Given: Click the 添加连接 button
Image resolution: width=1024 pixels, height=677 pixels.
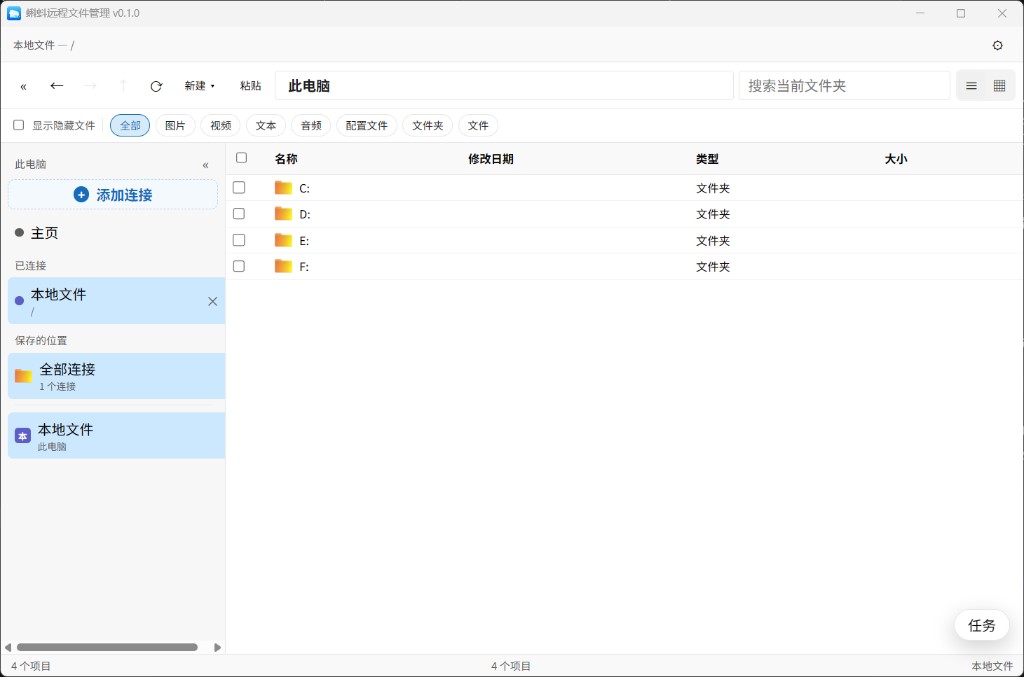Looking at the screenshot, I should (x=113, y=195).
